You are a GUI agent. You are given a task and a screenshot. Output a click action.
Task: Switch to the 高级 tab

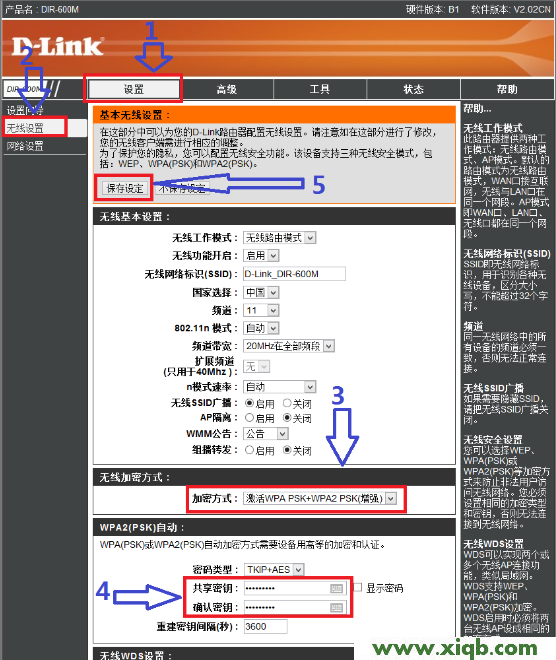[x=227, y=89]
